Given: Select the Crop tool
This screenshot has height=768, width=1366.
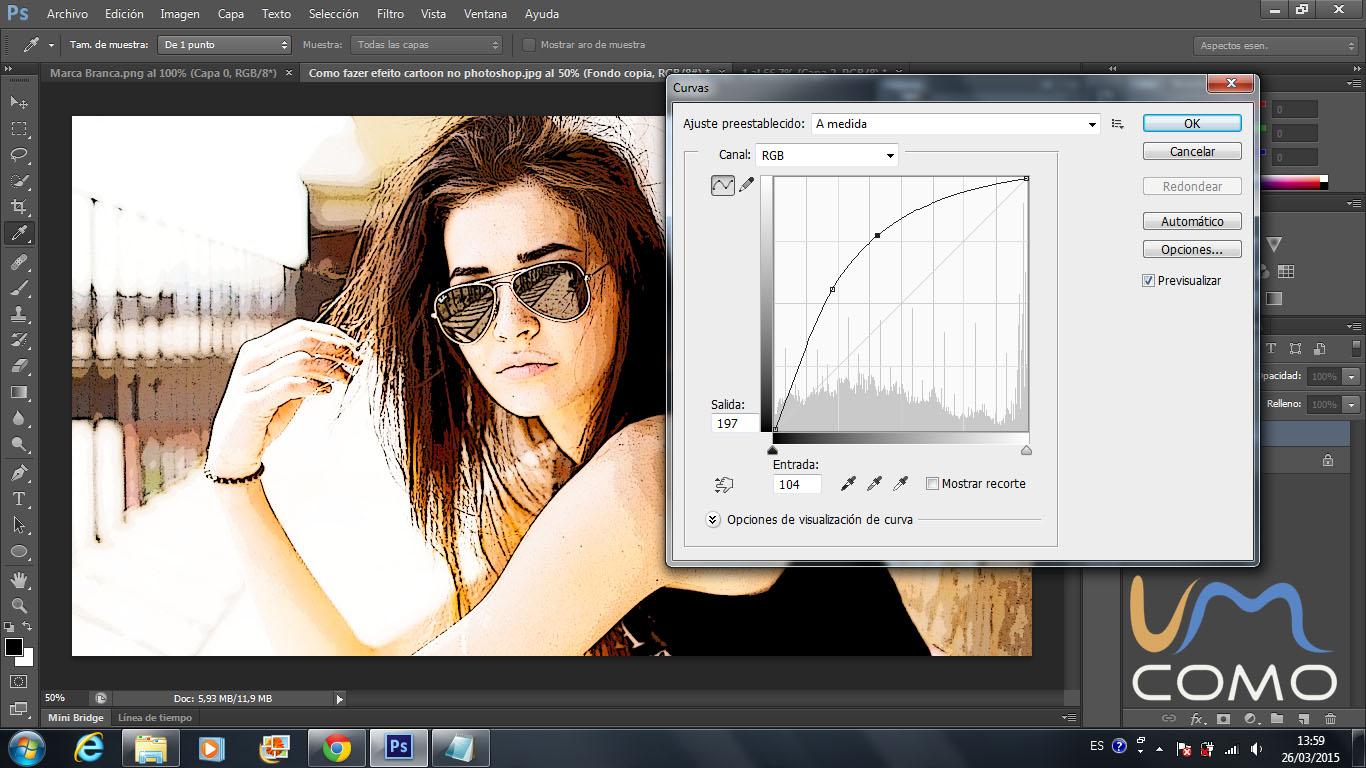Looking at the screenshot, I should 19,207.
